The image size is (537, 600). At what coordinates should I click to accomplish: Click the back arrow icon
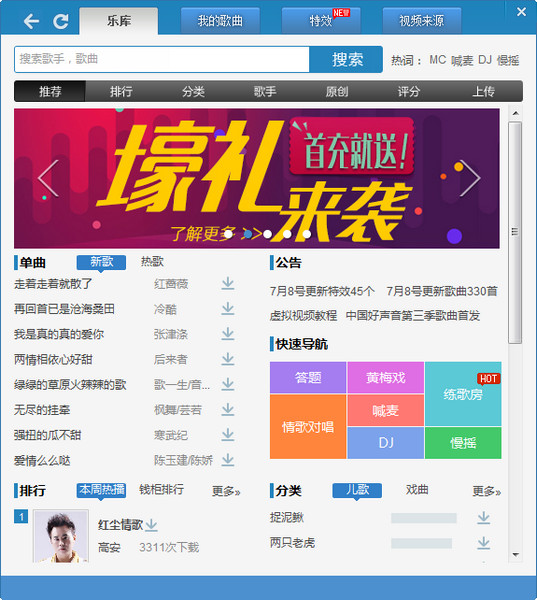click(31, 21)
